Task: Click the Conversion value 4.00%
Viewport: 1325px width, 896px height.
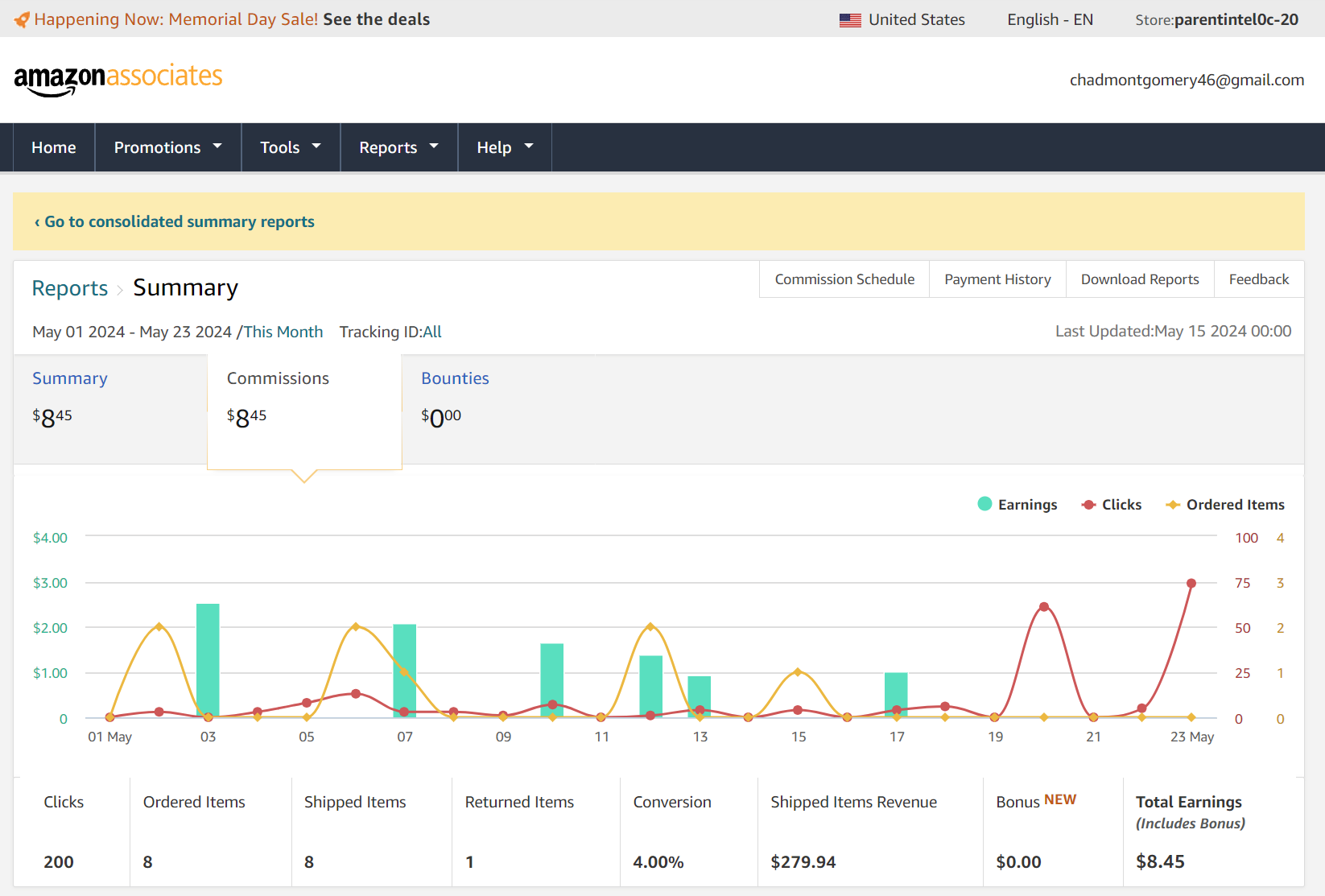Action: click(658, 862)
